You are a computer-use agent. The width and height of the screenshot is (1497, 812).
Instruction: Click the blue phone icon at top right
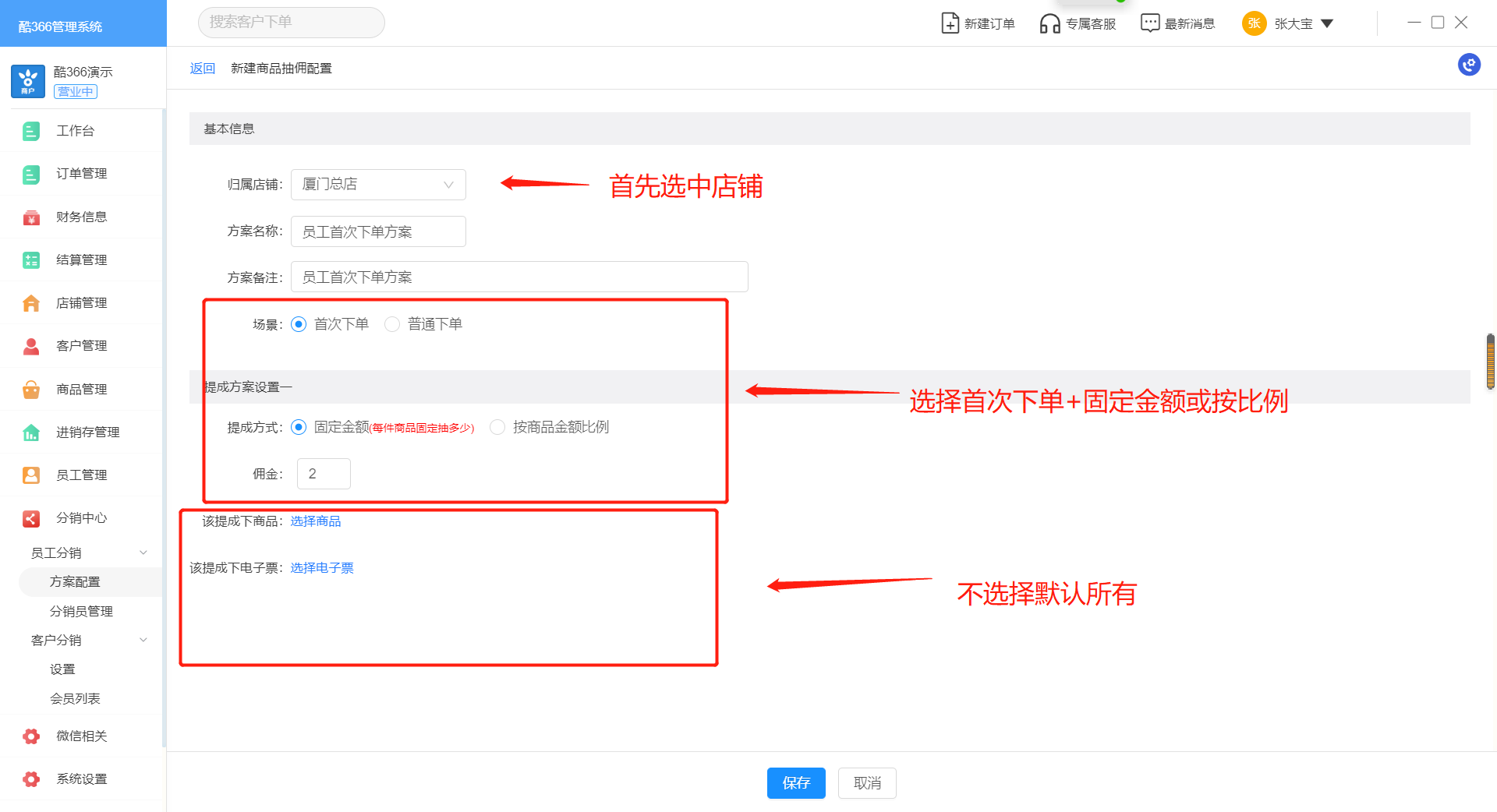pyautogui.click(x=1469, y=65)
